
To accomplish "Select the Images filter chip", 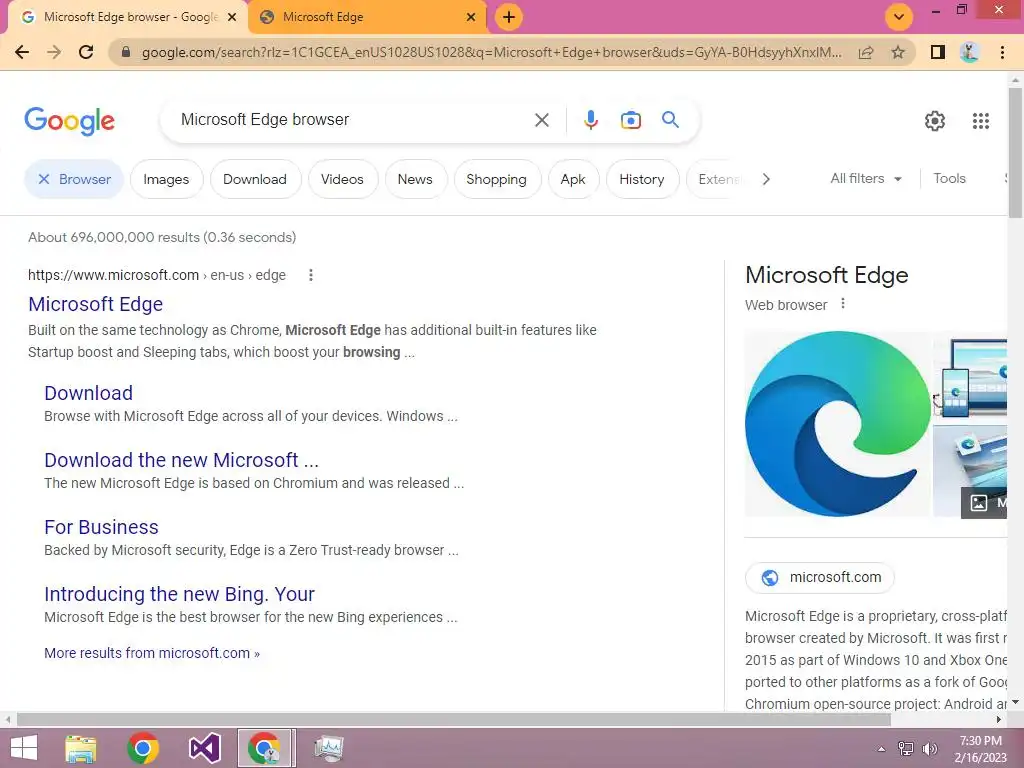I will click(167, 179).
